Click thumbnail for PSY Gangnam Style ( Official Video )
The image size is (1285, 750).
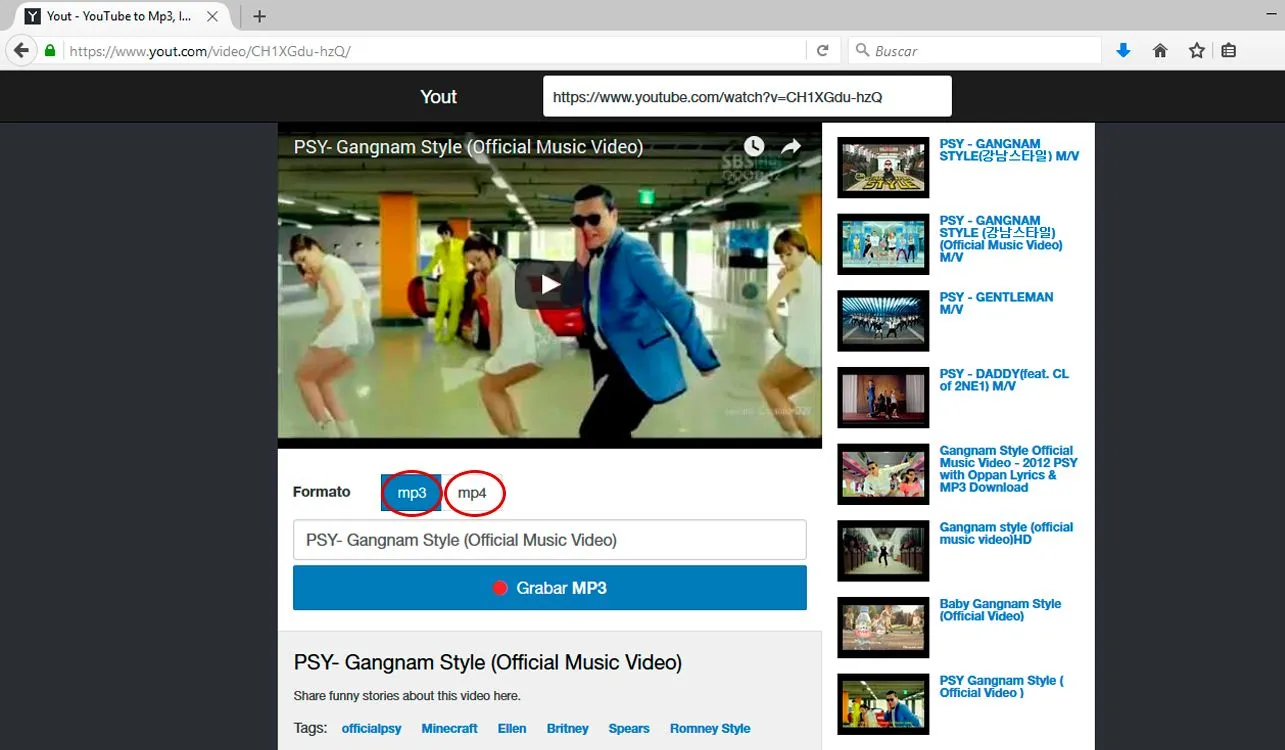click(883, 704)
